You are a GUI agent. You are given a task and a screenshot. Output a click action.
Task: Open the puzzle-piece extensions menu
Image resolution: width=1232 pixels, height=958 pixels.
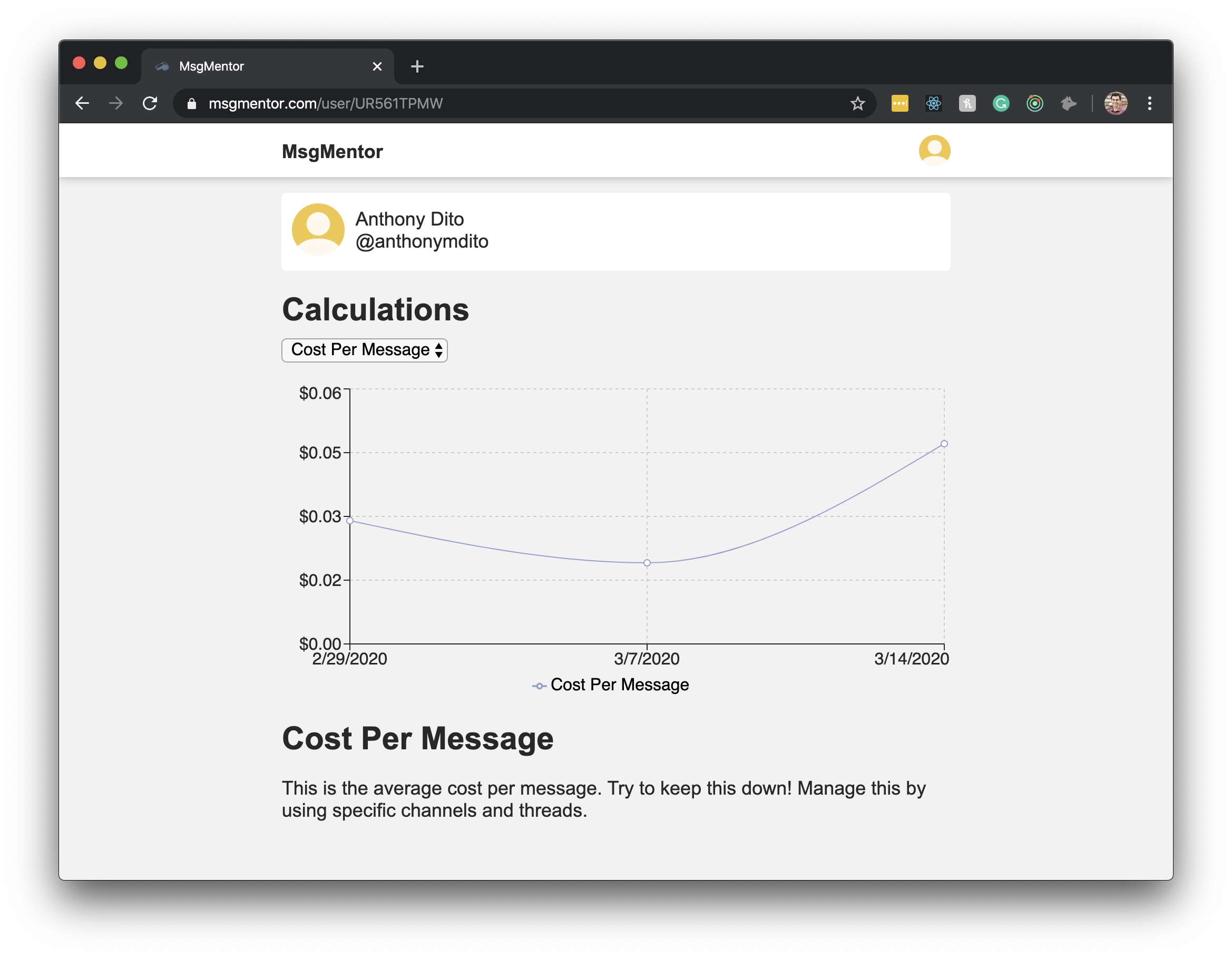[1069, 103]
